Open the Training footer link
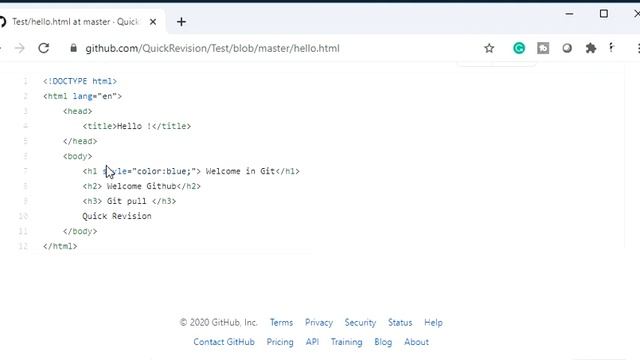This screenshot has height=360, width=640. [x=347, y=342]
